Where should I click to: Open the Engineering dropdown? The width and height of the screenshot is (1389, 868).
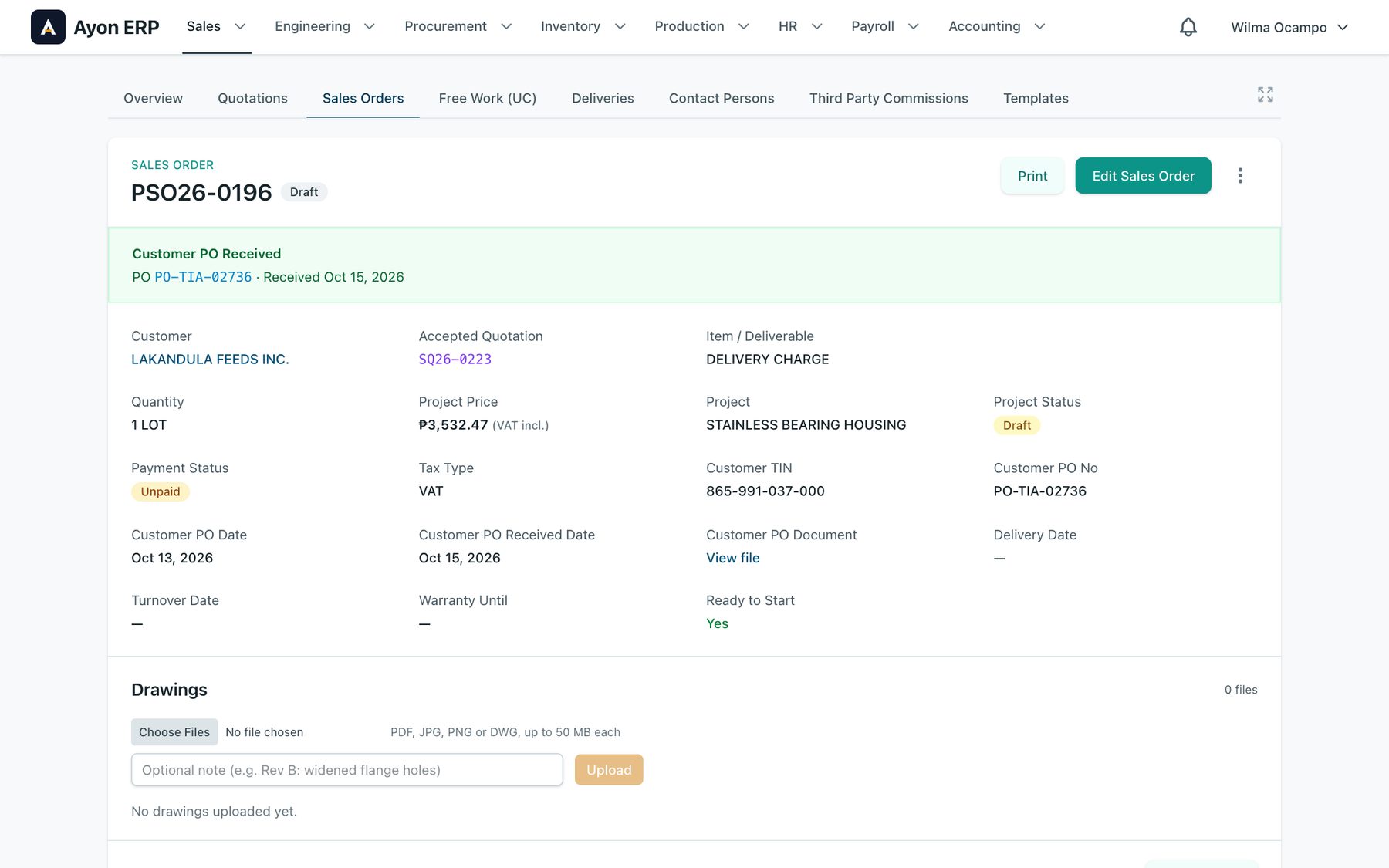325,26
